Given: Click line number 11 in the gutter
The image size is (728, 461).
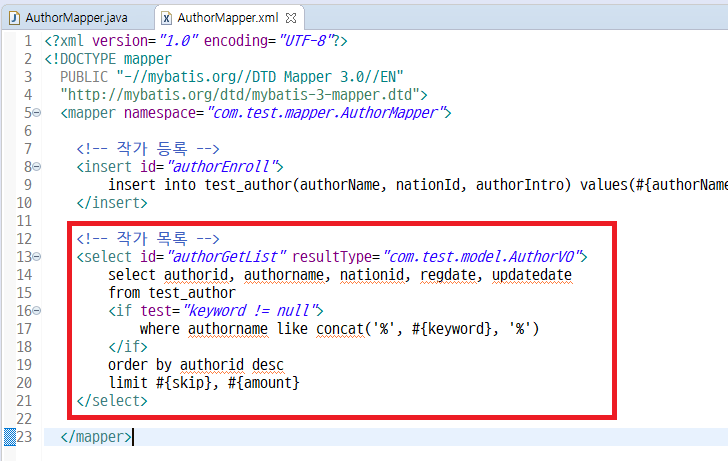Looking at the screenshot, I should click(24, 221).
